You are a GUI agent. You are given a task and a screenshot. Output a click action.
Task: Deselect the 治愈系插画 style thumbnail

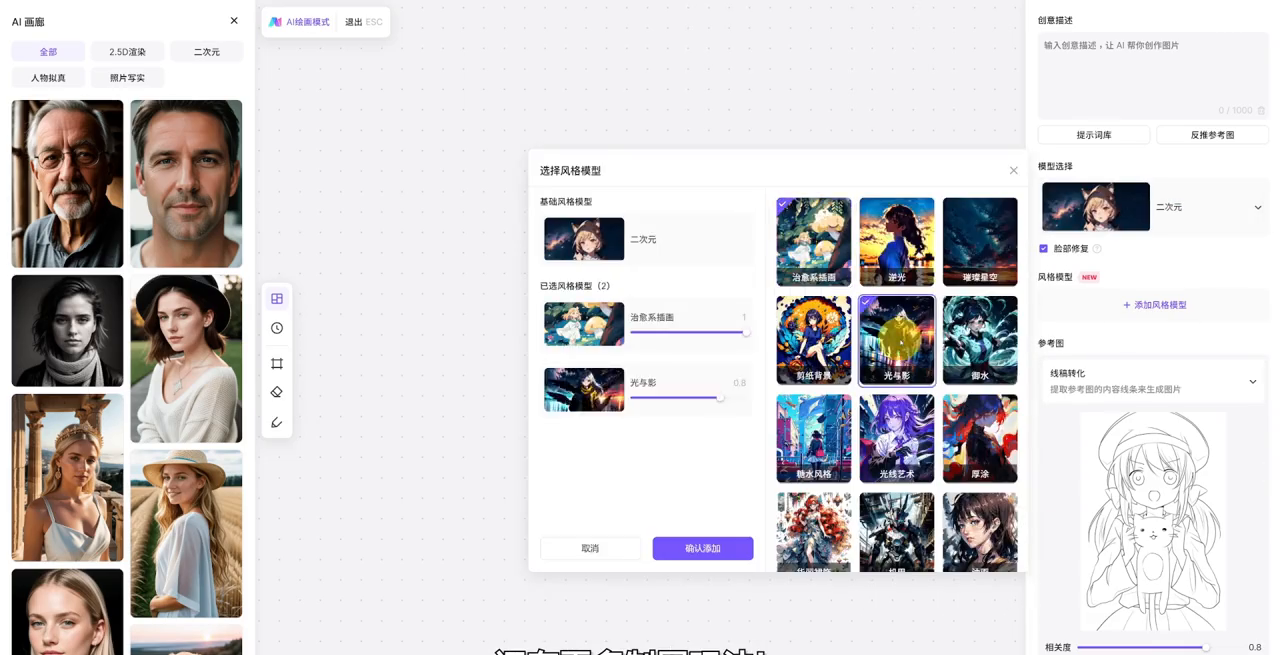point(814,241)
